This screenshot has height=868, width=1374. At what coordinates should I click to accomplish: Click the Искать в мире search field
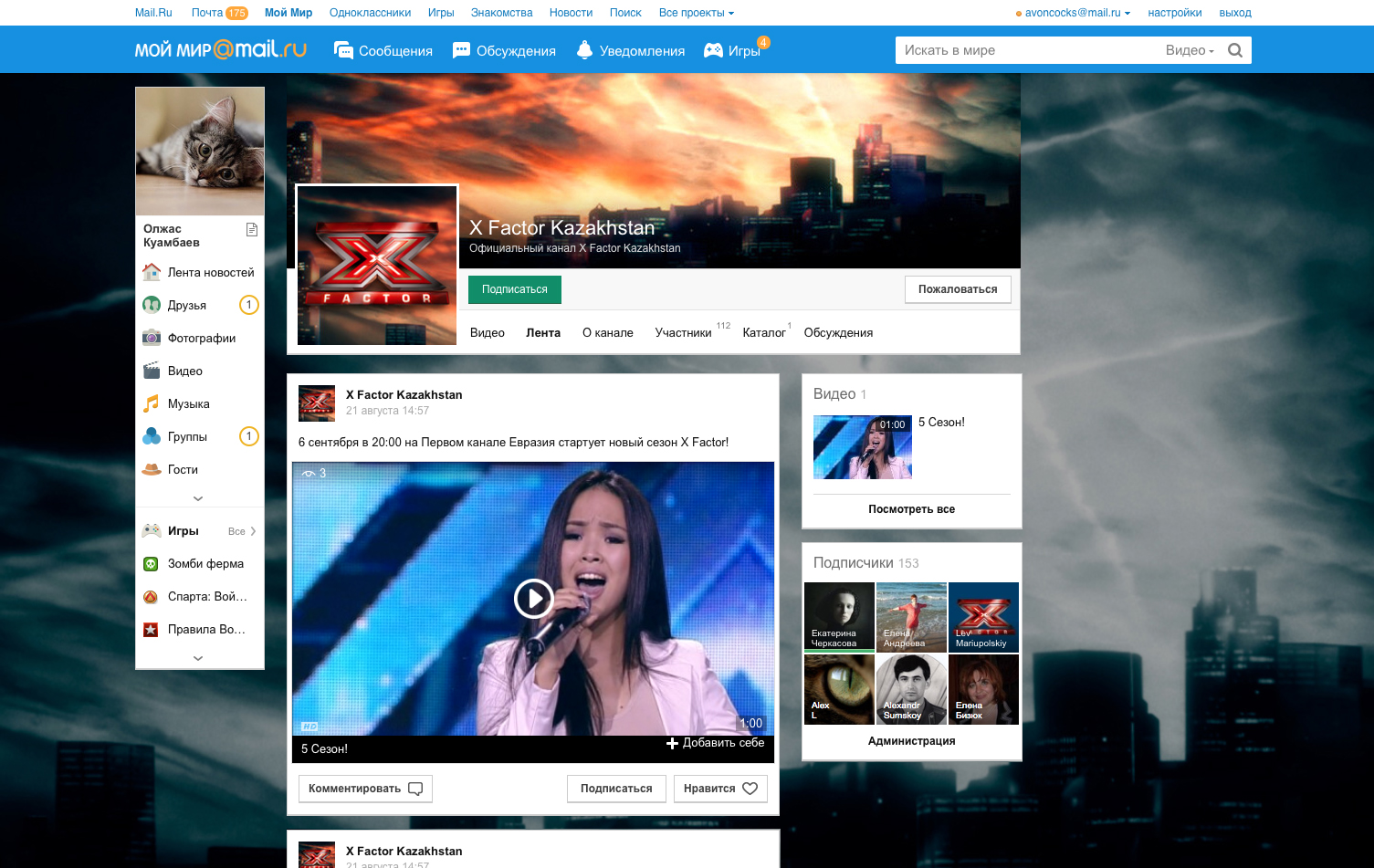click(x=1027, y=50)
